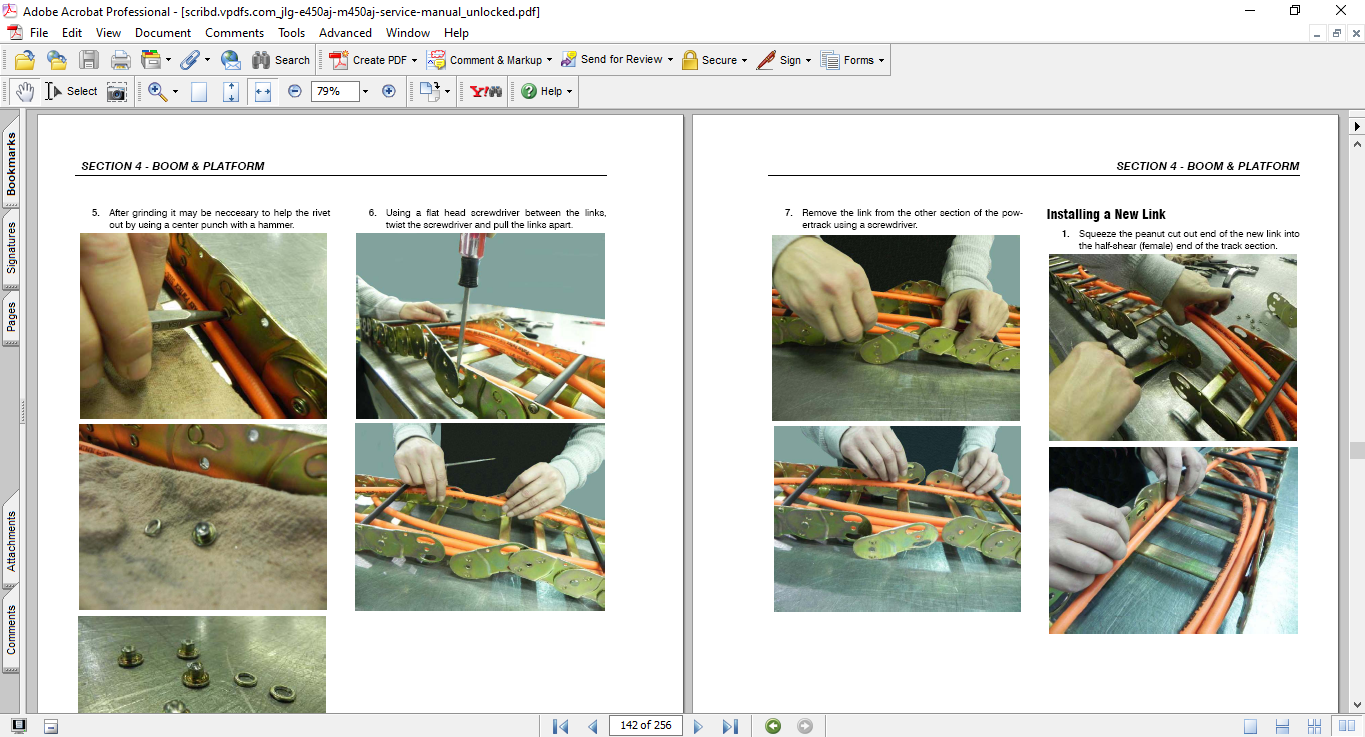Viewport: 1365px width, 737px height.
Task: Switch to Single Page layout
Action: (1251, 726)
